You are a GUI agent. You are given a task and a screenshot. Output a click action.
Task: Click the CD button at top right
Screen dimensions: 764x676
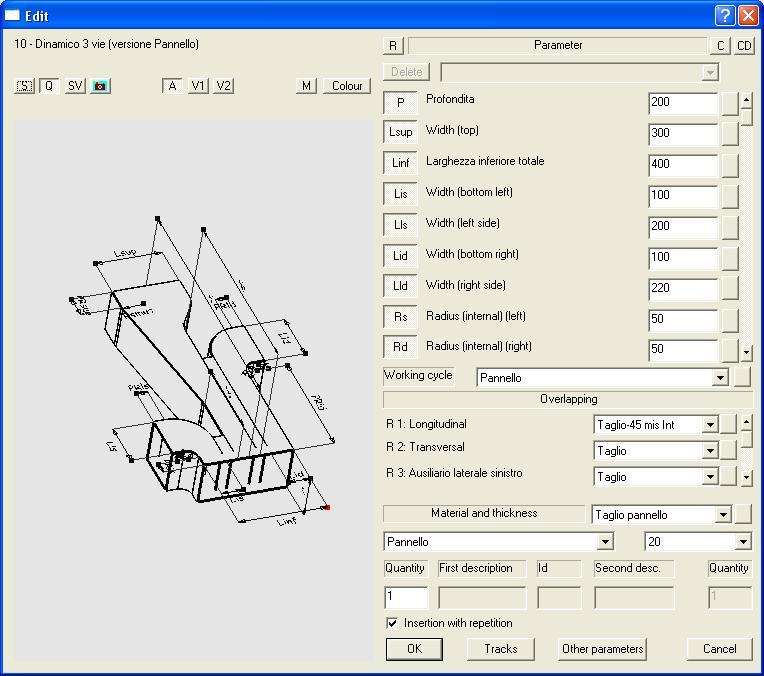pos(744,46)
